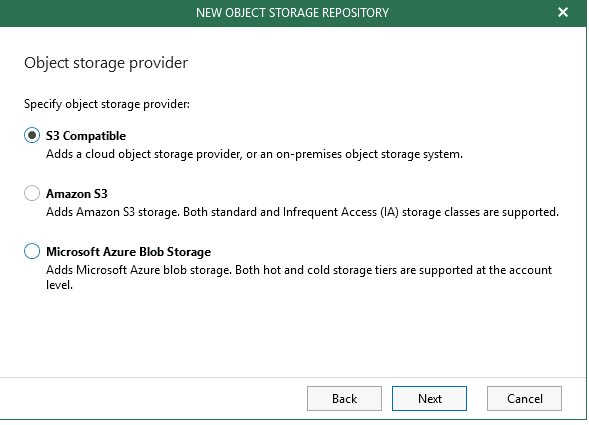Close the New Object Storage Repository dialog
The width and height of the screenshot is (589, 425).
tap(563, 12)
